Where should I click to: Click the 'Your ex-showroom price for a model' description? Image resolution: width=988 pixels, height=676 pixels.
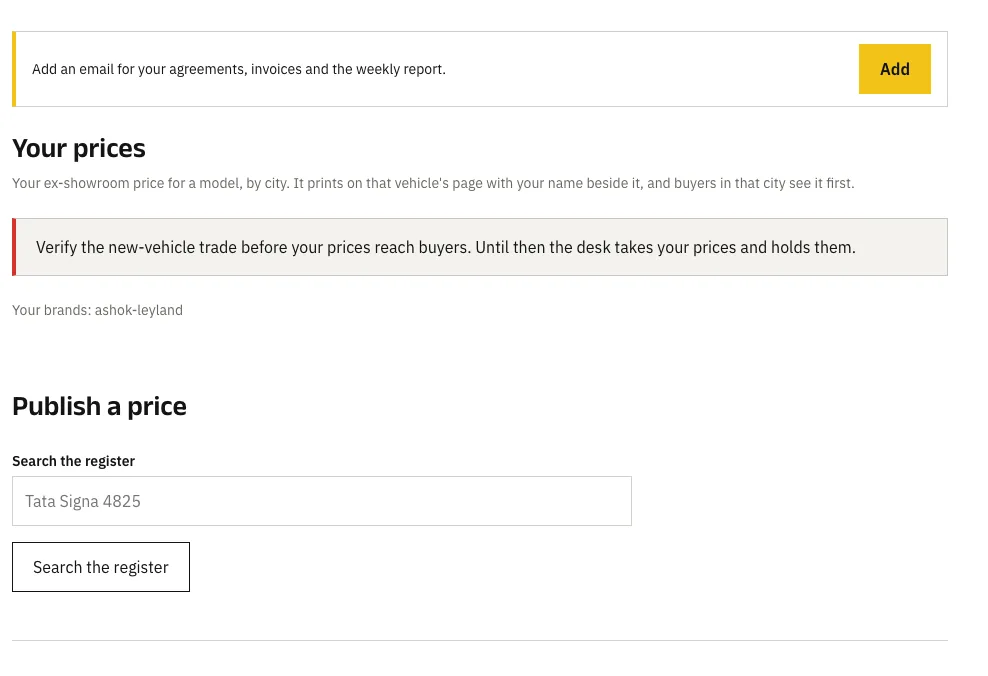pyautogui.click(x=433, y=183)
